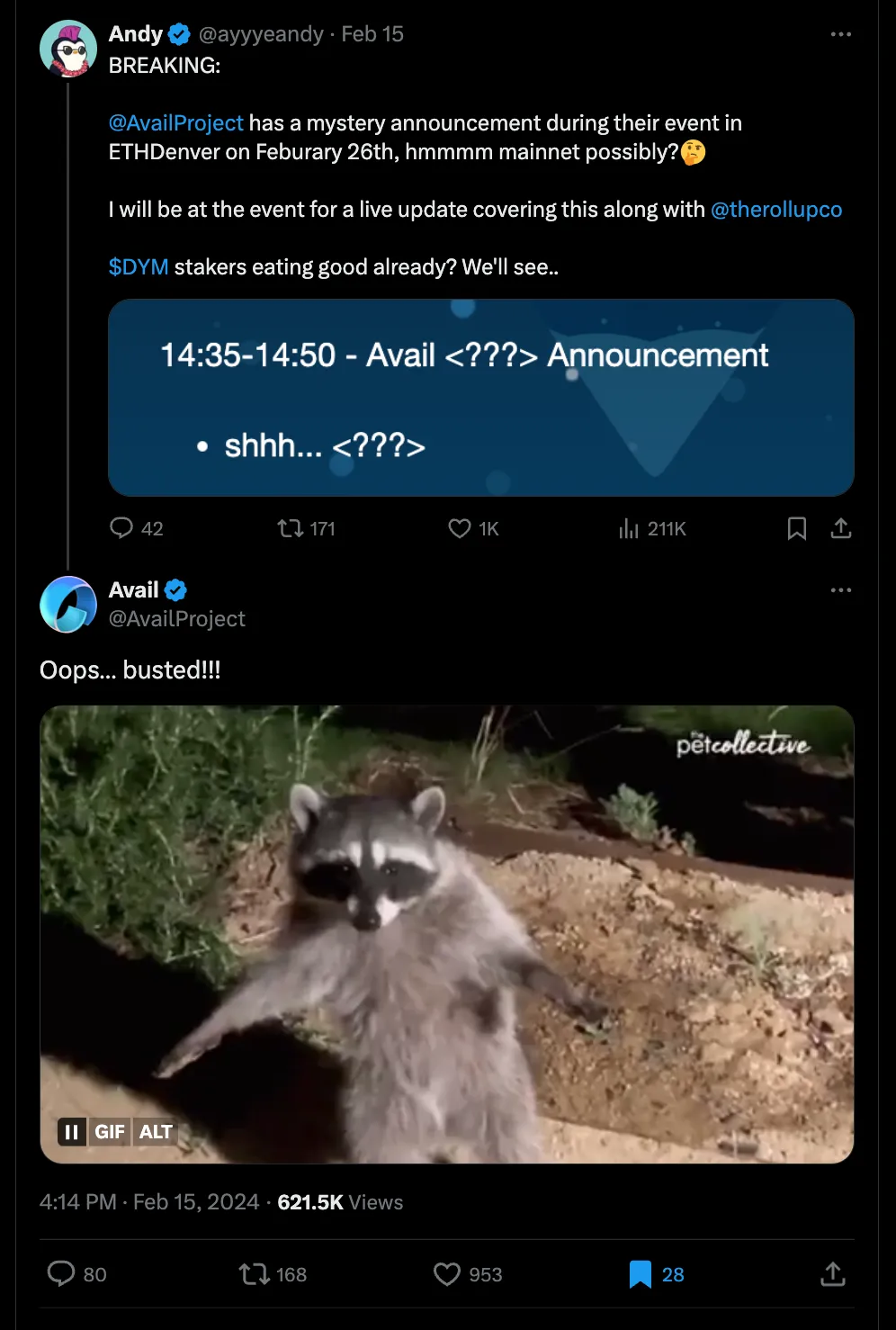Open more options on Andy's tweet
Screen dimensions: 896x1330
[x=841, y=34]
